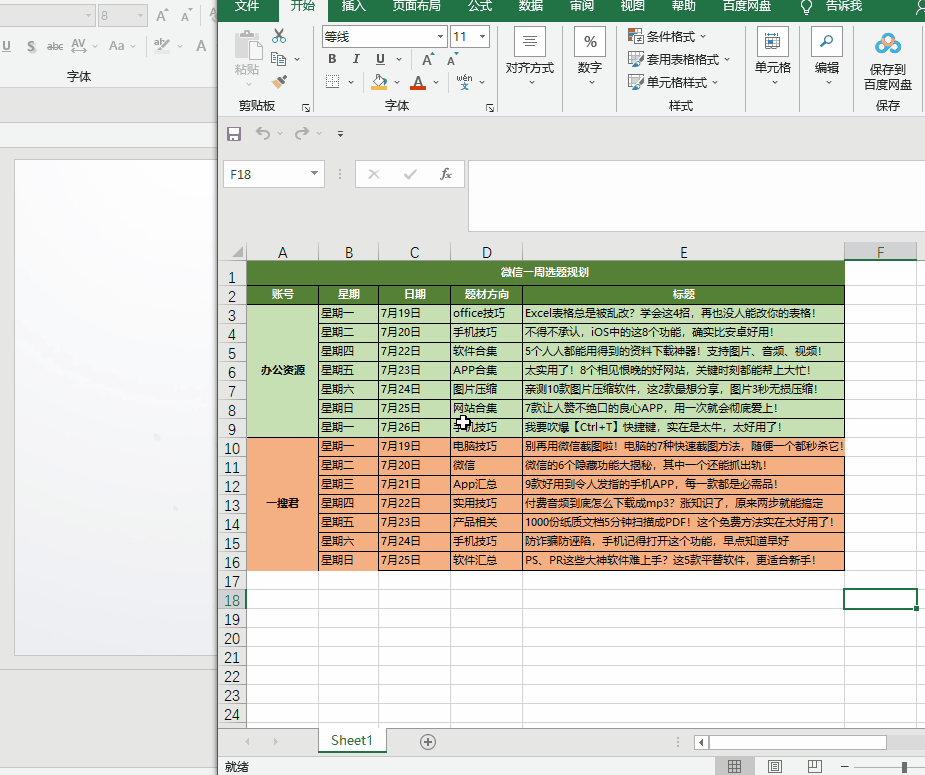Select the Sheet1 worksheet tab
The height and width of the screenshot is (775, 925).
click(x=352, y=740)
